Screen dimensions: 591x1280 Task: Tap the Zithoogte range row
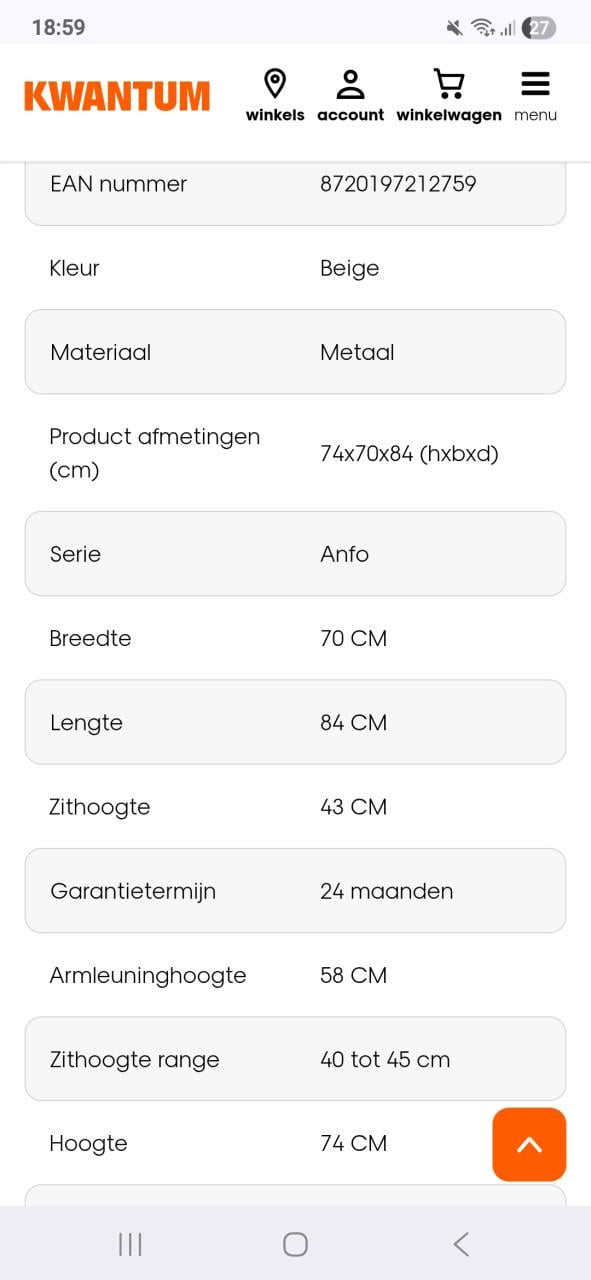click(295, 1059)
